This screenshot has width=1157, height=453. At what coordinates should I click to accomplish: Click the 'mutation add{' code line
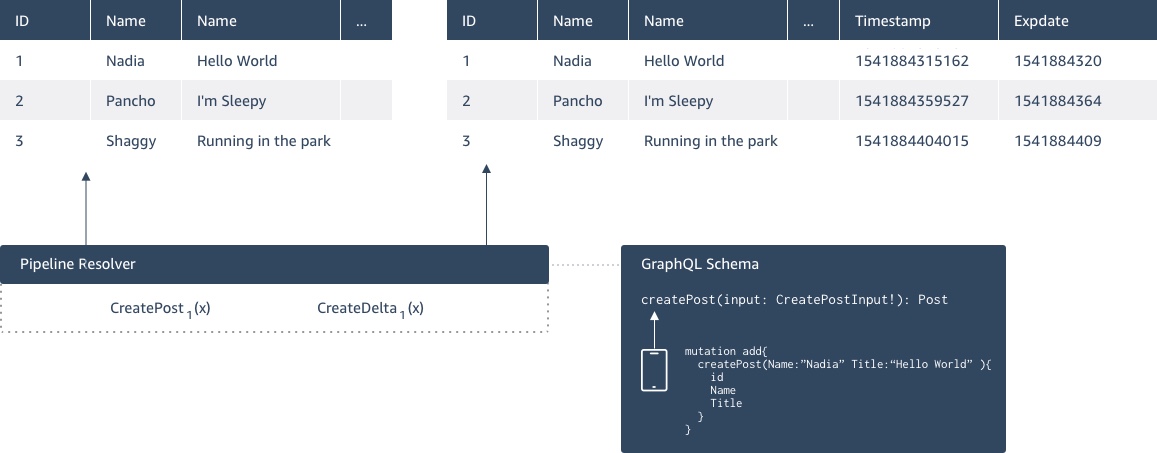point(724,352)
